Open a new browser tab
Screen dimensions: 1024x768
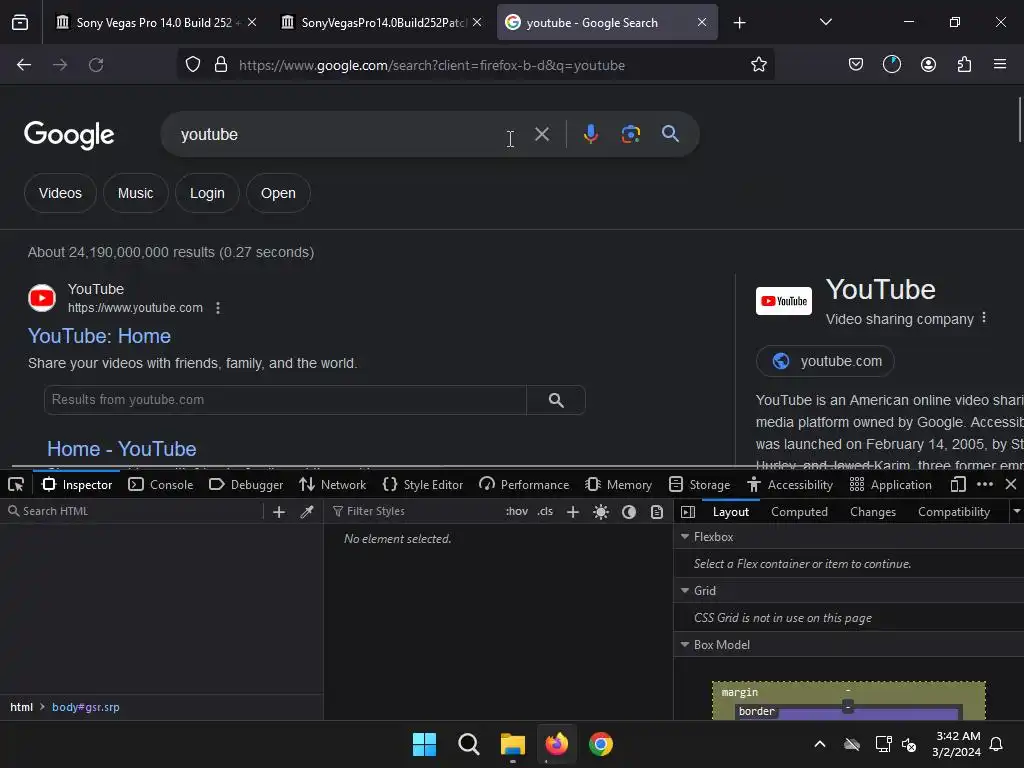tap(739, 23)
